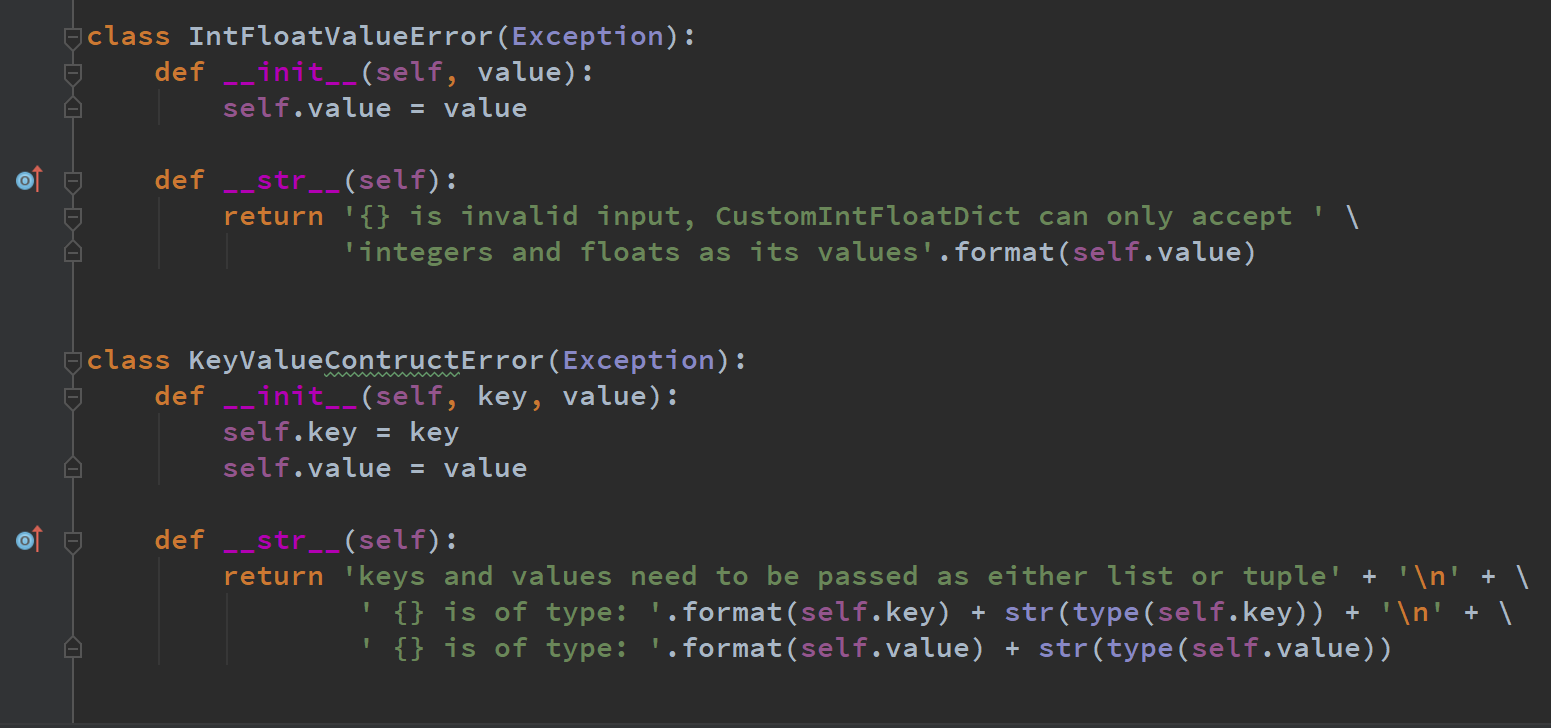This screenshot has width=1551, height=728.
Task: Click fold marker beside the '{} is invalid input' return line
Action: [72, 217]
